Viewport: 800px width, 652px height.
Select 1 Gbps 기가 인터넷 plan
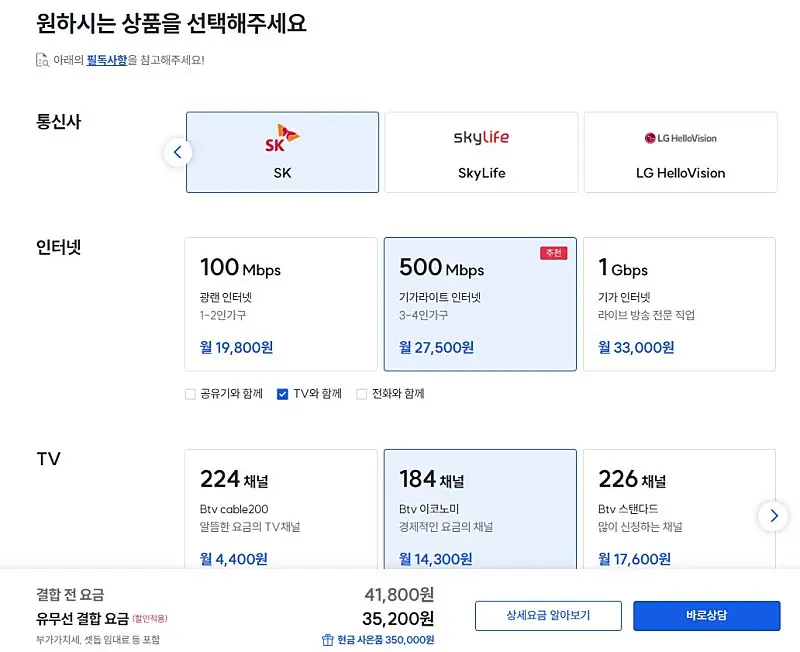[x=679, y=304]
